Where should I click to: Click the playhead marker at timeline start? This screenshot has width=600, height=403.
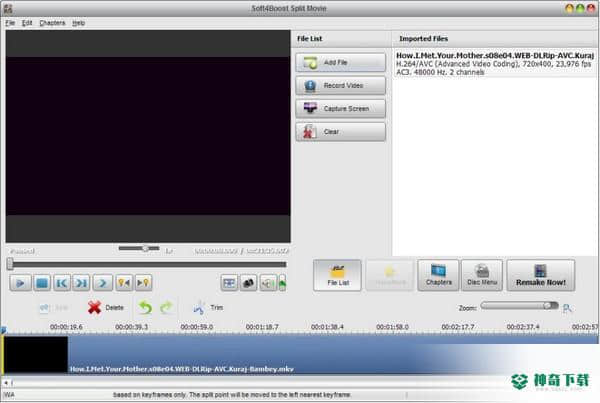coord(3,330)
